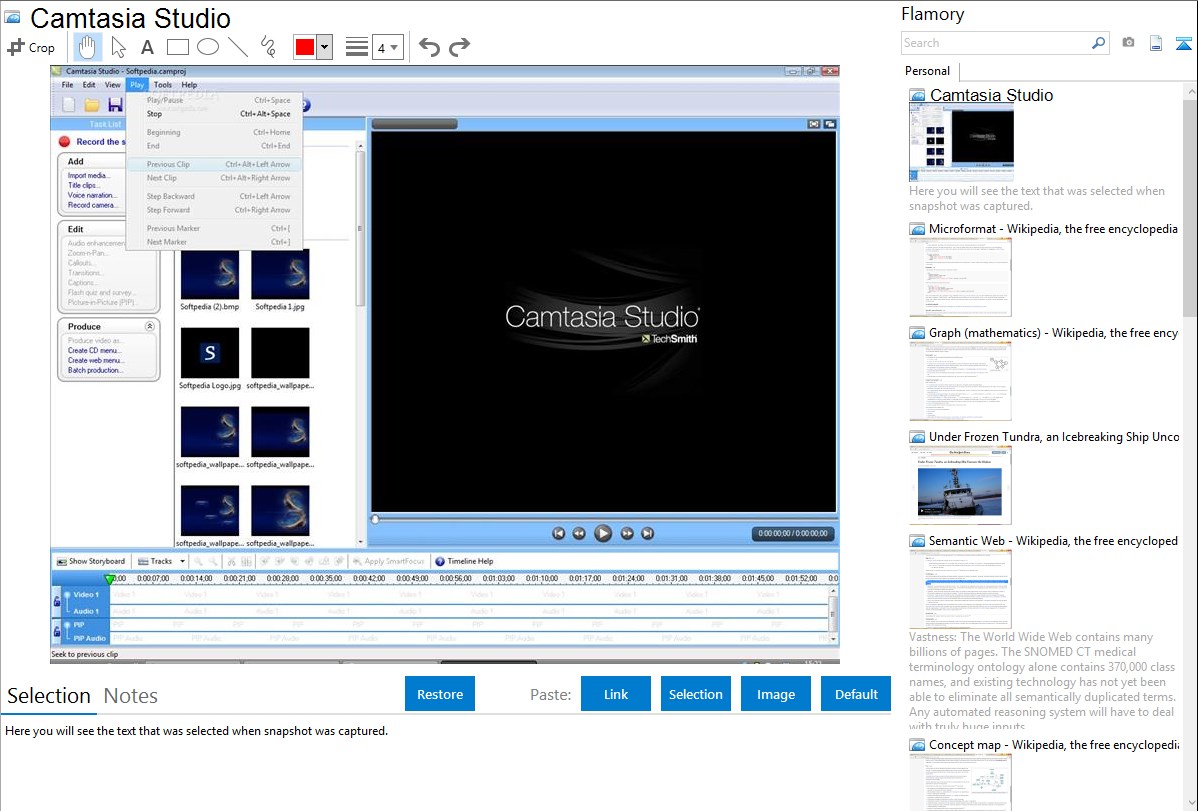Click the camera snapshot icon
This screenshot has height=811, width=1198.
coord(1128,43)
